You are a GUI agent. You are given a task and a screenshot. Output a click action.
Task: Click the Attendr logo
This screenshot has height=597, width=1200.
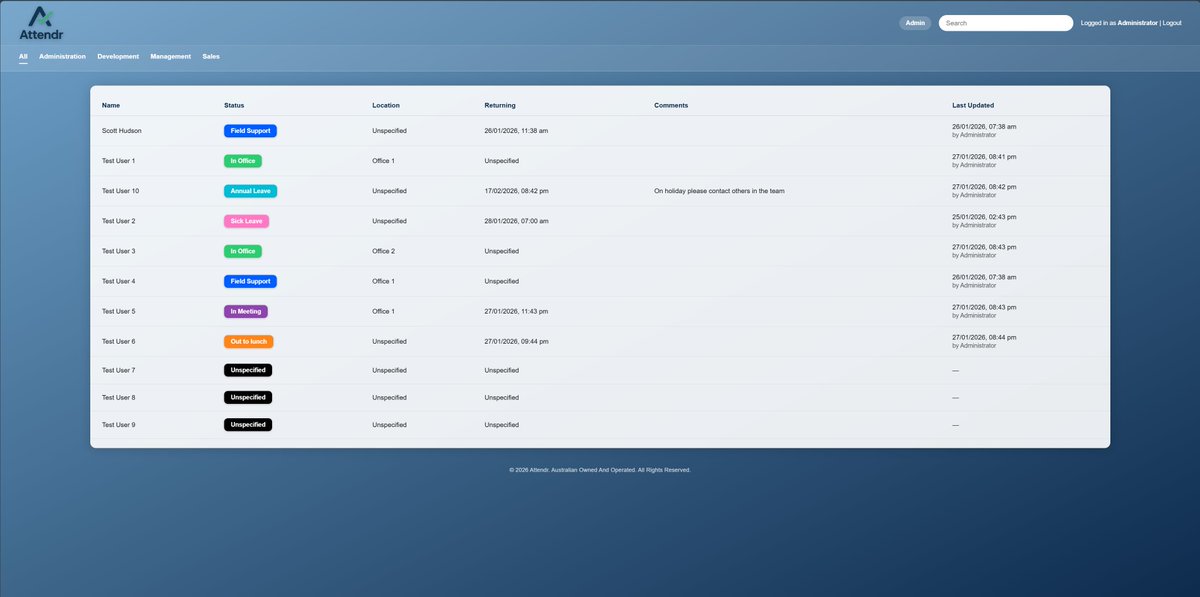[x=41, y=22]
